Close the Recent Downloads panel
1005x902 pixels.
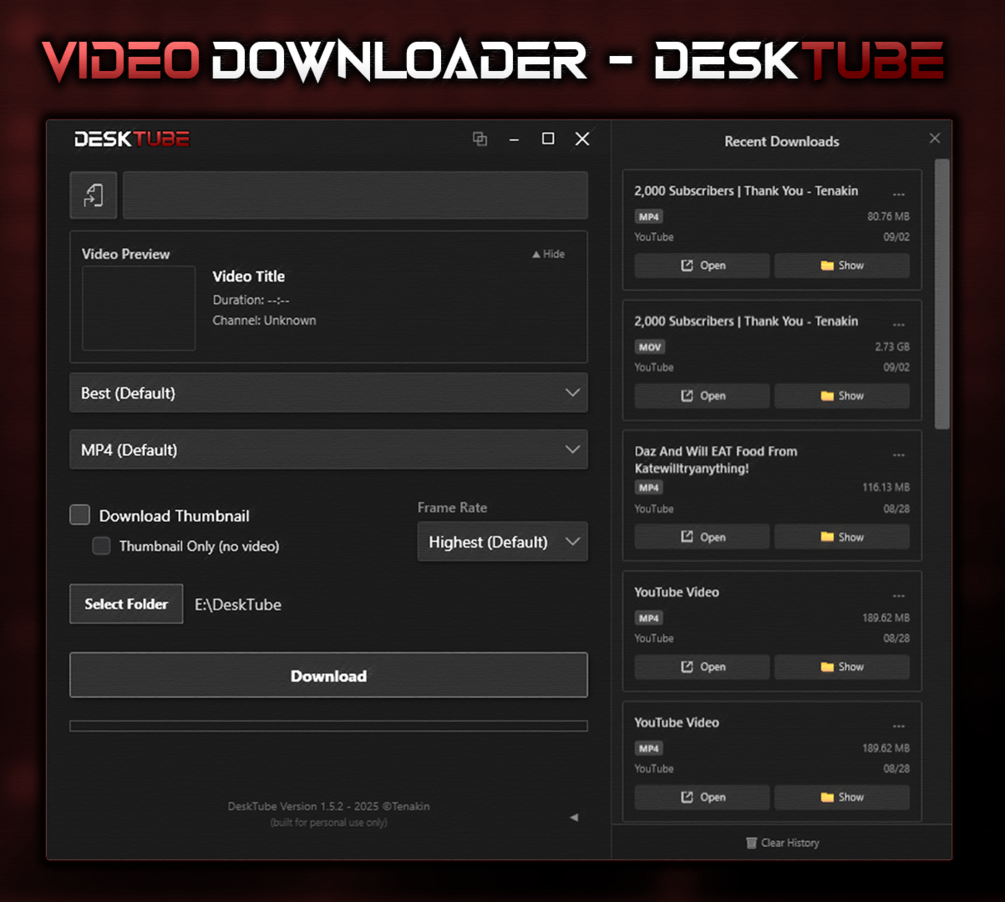click(935, 138)
